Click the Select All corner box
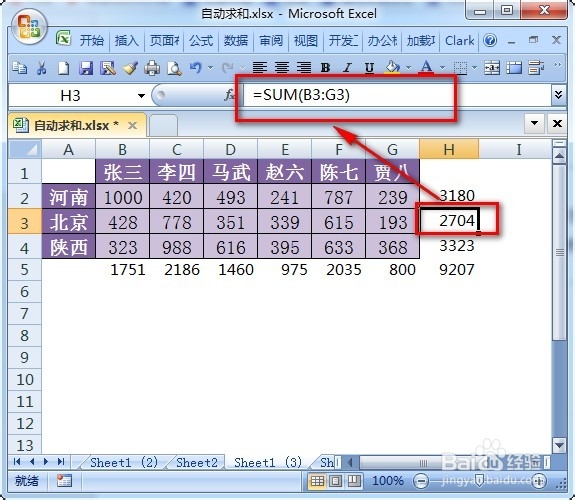 [x=25, y=149]
